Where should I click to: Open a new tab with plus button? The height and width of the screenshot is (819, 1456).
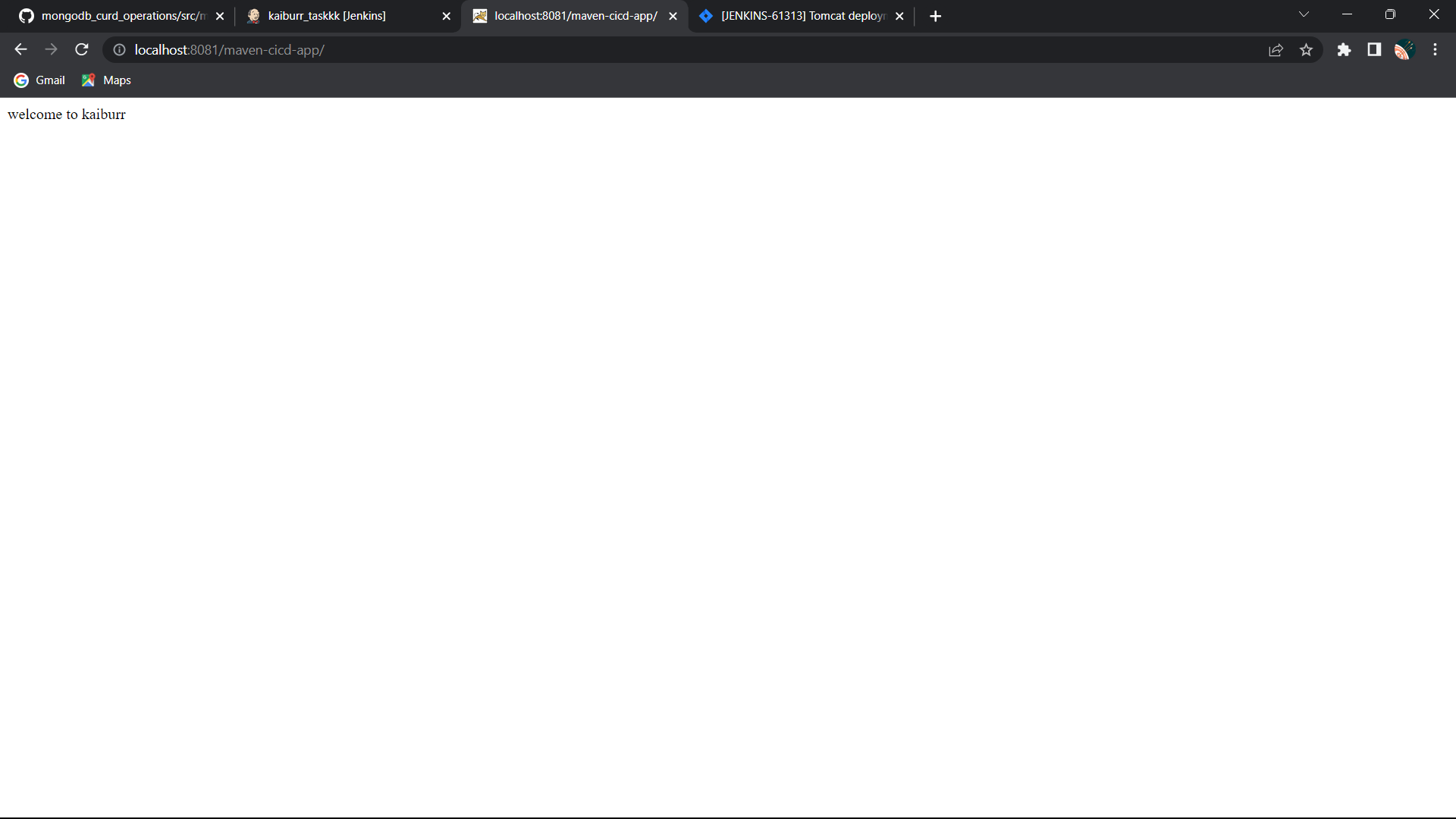[935, 16]
